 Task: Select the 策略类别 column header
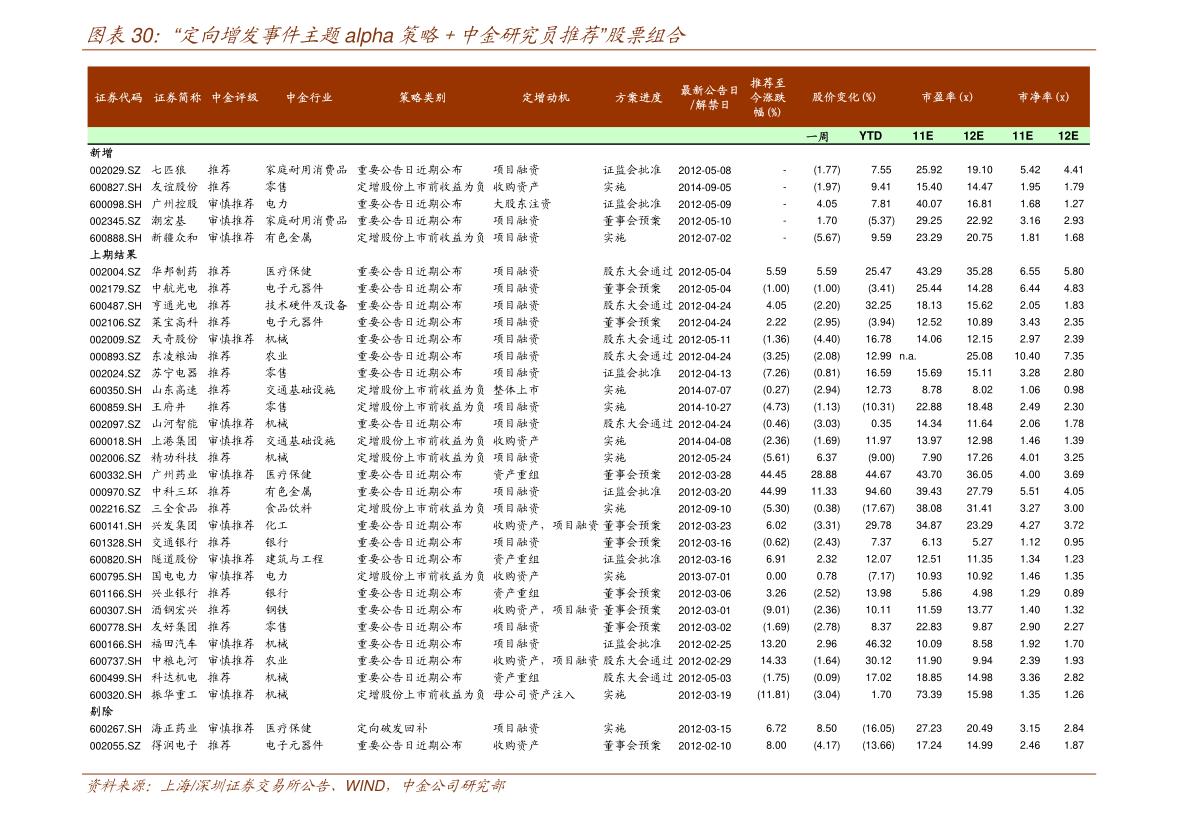tap(422, 98)
